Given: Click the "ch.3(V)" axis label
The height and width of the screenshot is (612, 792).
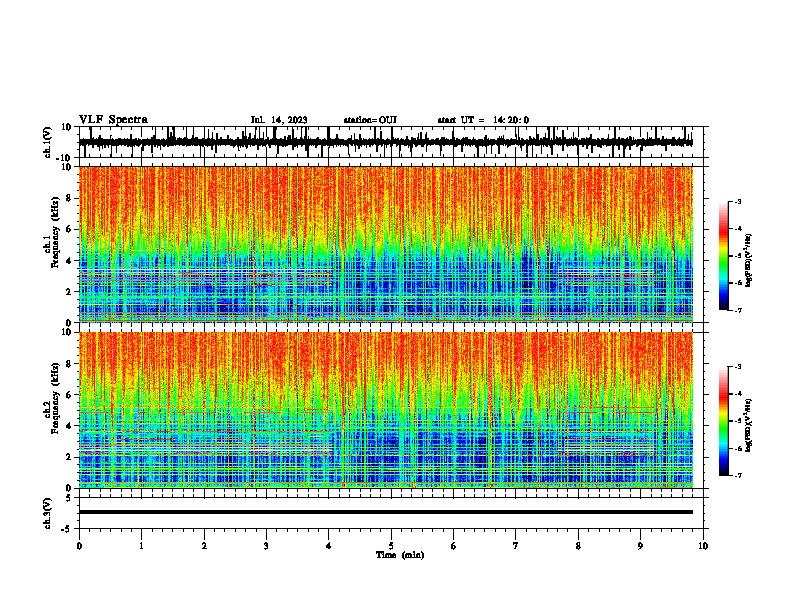Looking at the screenshot, I should point(48,513).
